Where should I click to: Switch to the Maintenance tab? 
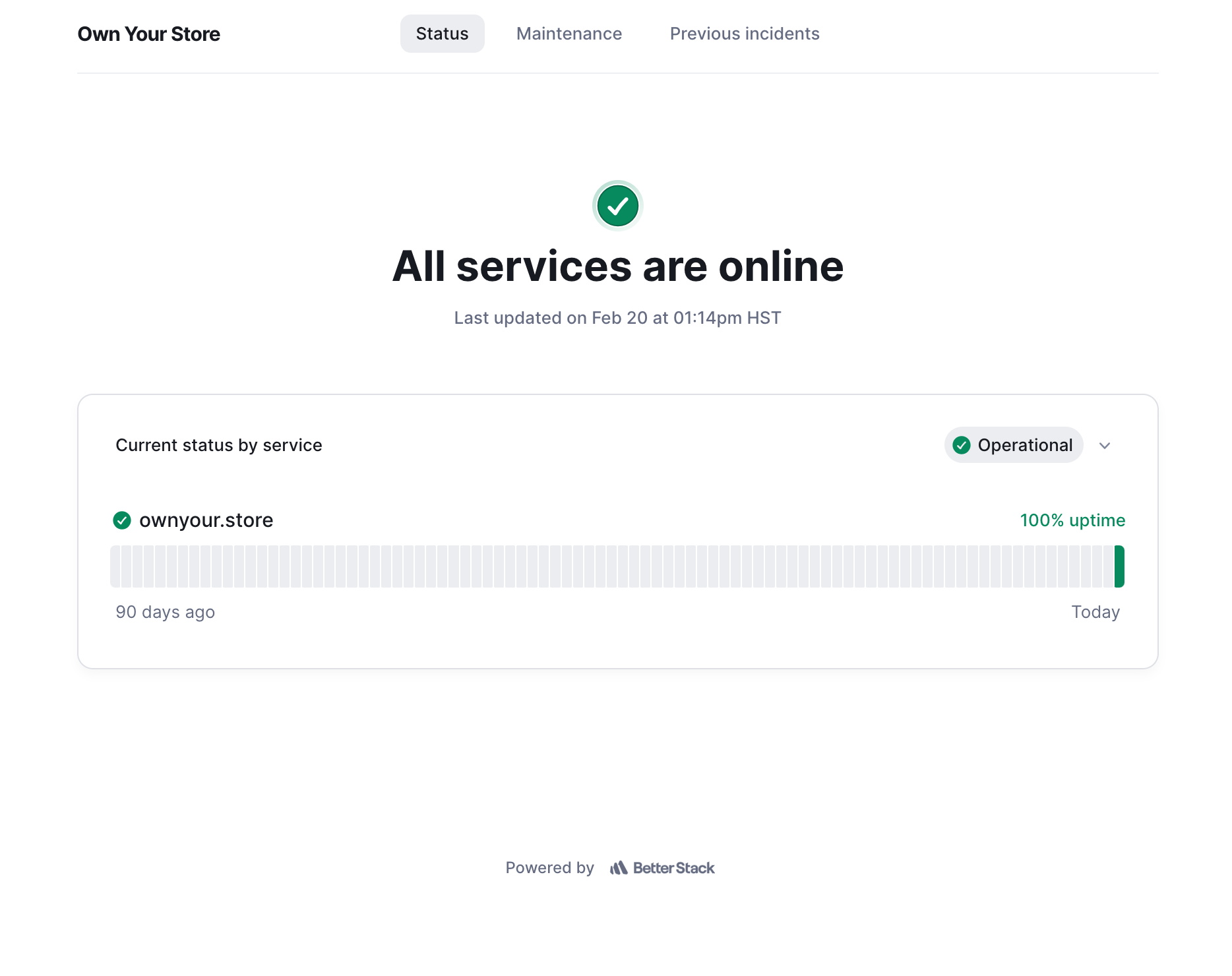pos(569,34)
